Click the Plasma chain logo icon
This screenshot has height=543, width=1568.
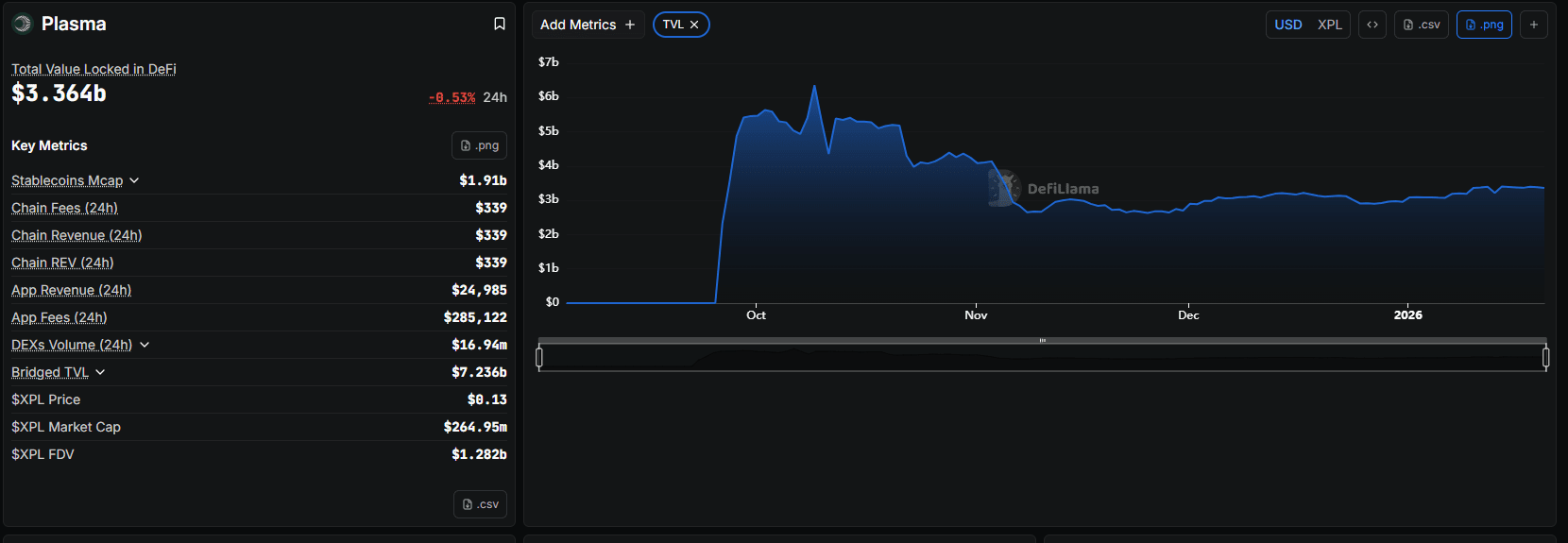[22, 24]
